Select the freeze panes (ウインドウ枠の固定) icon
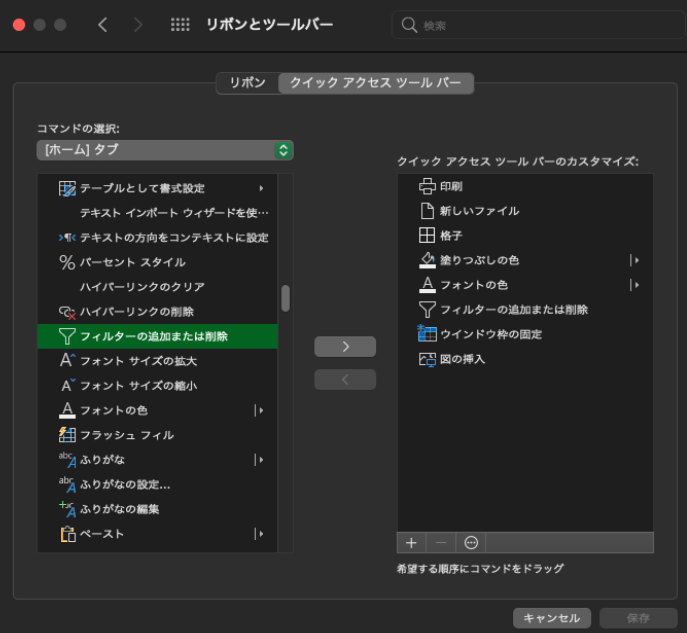 (x=427, y=334)
